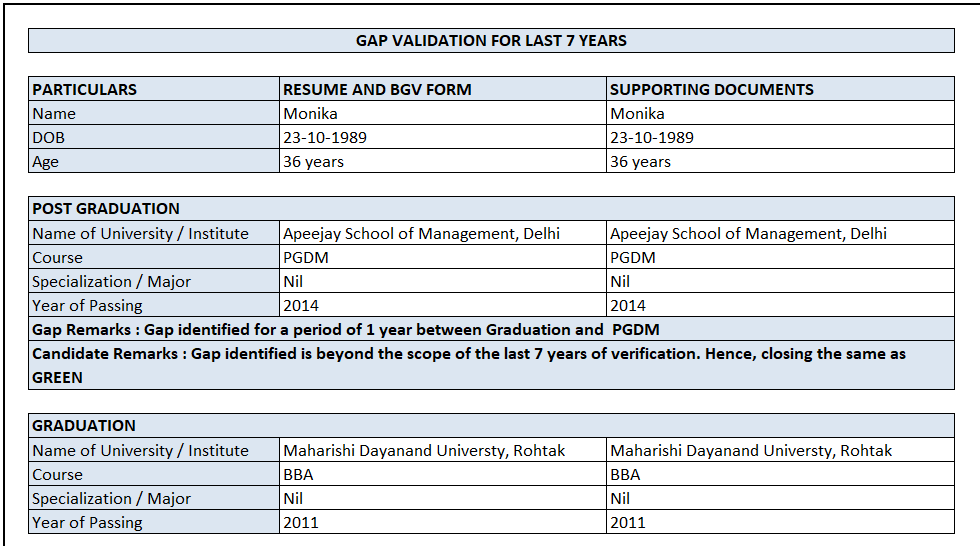
Task: Click the GAP VALIDATION FOR LAST 7 YEARS title
Action: [x=491, y=41]
